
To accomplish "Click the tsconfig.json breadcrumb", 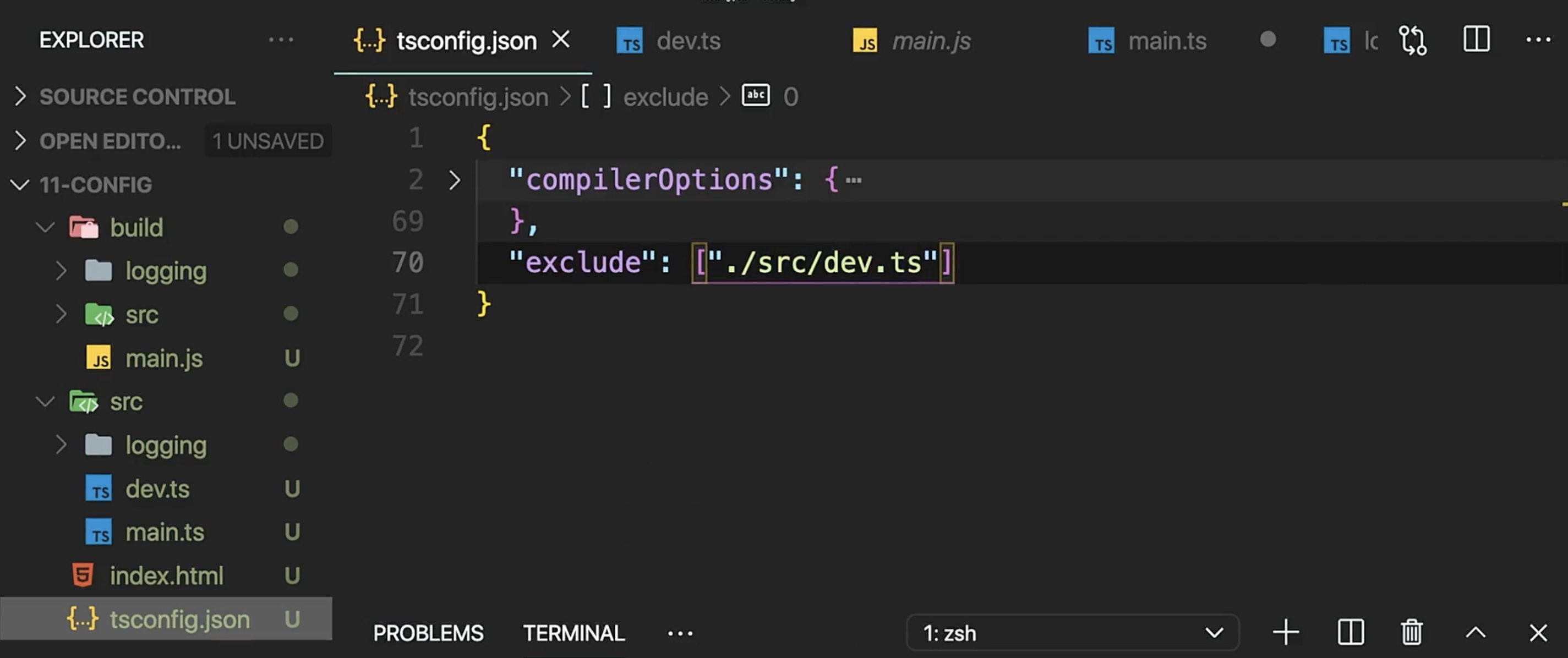I will tap(478, 97).
